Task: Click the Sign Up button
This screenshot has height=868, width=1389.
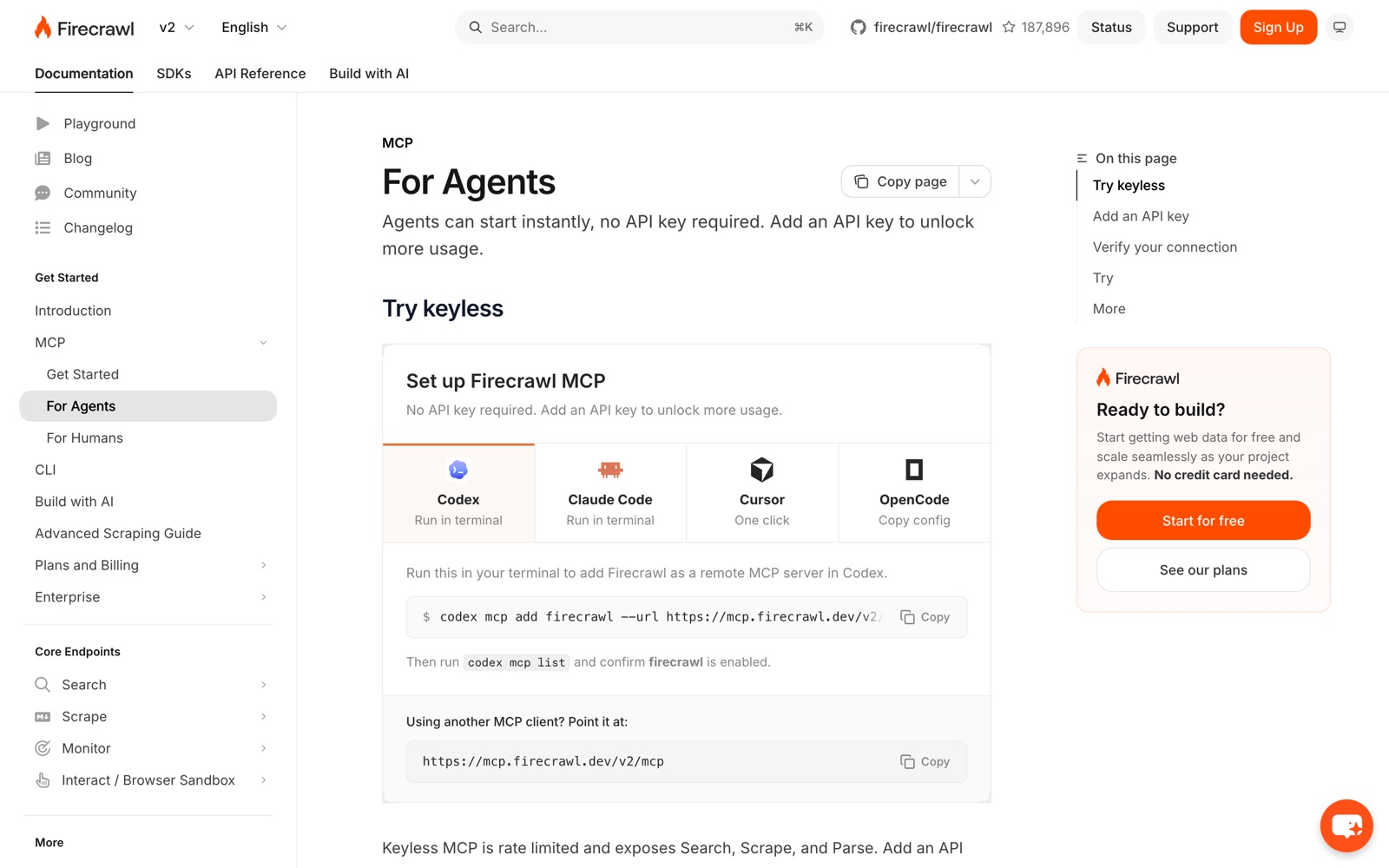Action: pos(1278,28)
